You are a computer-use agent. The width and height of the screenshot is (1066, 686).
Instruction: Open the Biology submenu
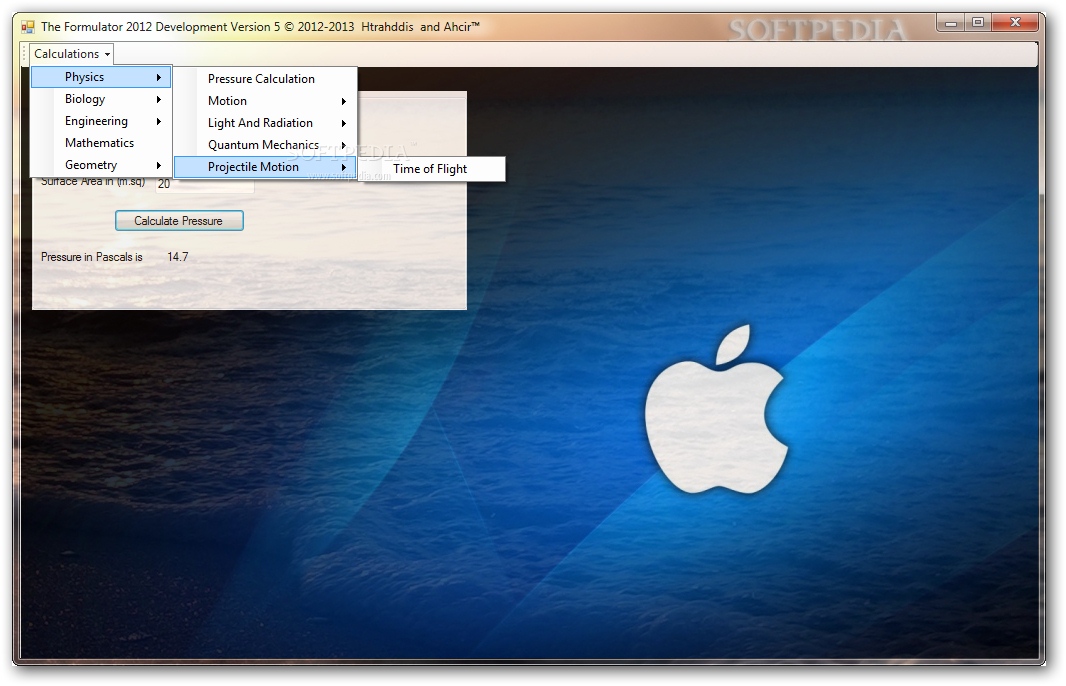click(101, 99)
